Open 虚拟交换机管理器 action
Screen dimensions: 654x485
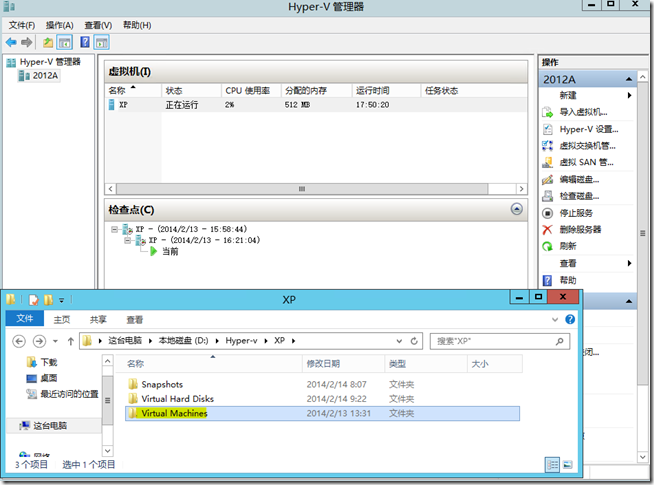click(587, 146)
